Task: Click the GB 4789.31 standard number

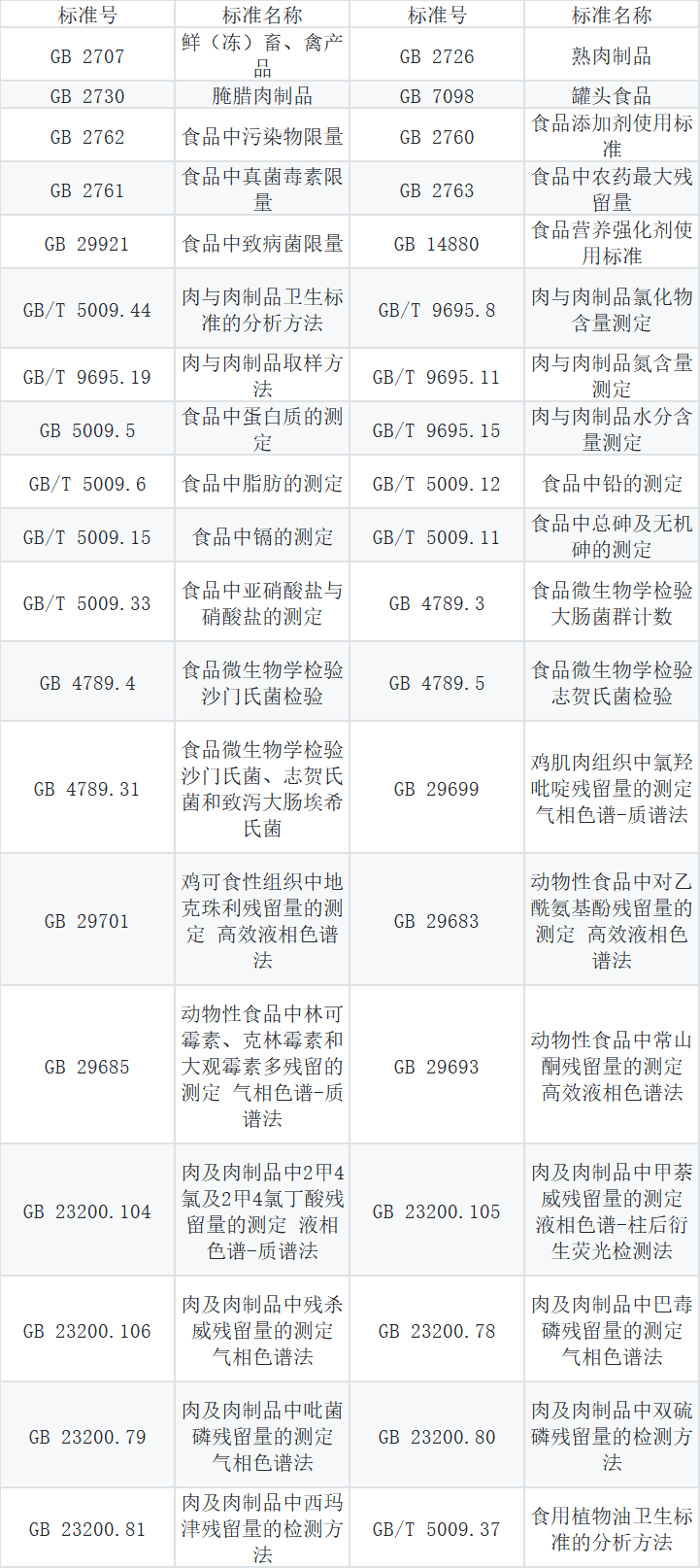Action: tap(87, 789)
